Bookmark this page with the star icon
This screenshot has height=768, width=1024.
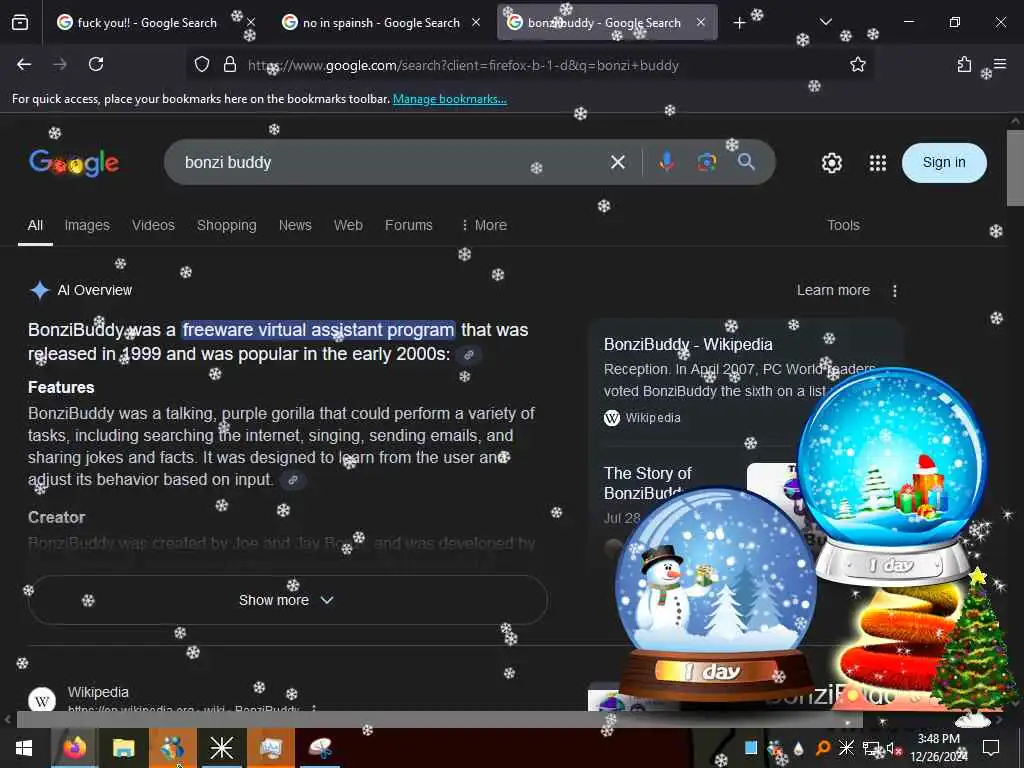click(857, 64)
